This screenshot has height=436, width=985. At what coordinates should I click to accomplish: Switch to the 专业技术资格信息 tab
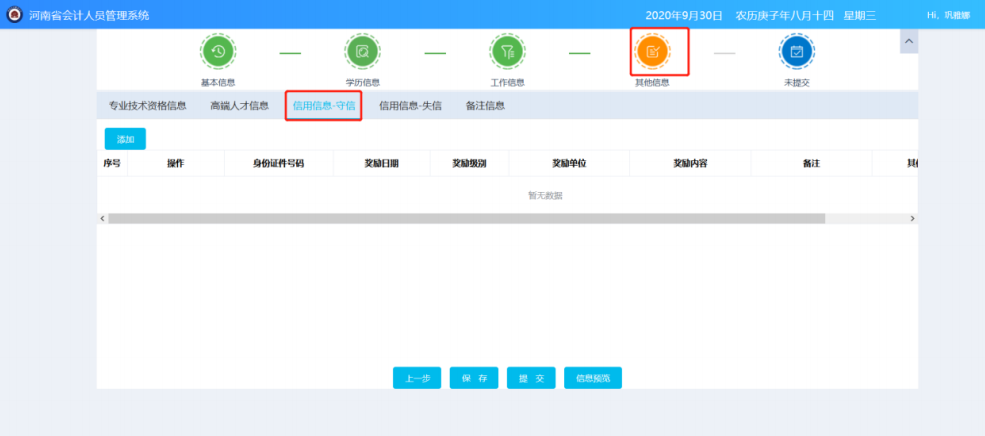point(148,106)
